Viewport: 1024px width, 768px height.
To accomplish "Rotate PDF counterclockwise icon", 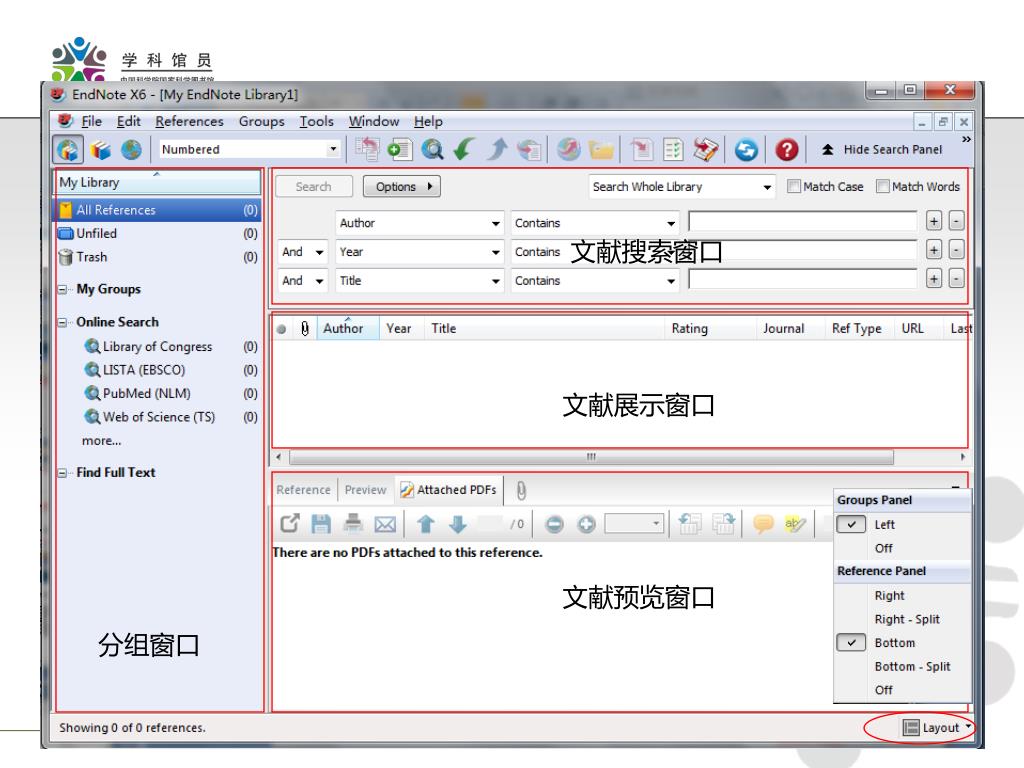I will point(690,524).
